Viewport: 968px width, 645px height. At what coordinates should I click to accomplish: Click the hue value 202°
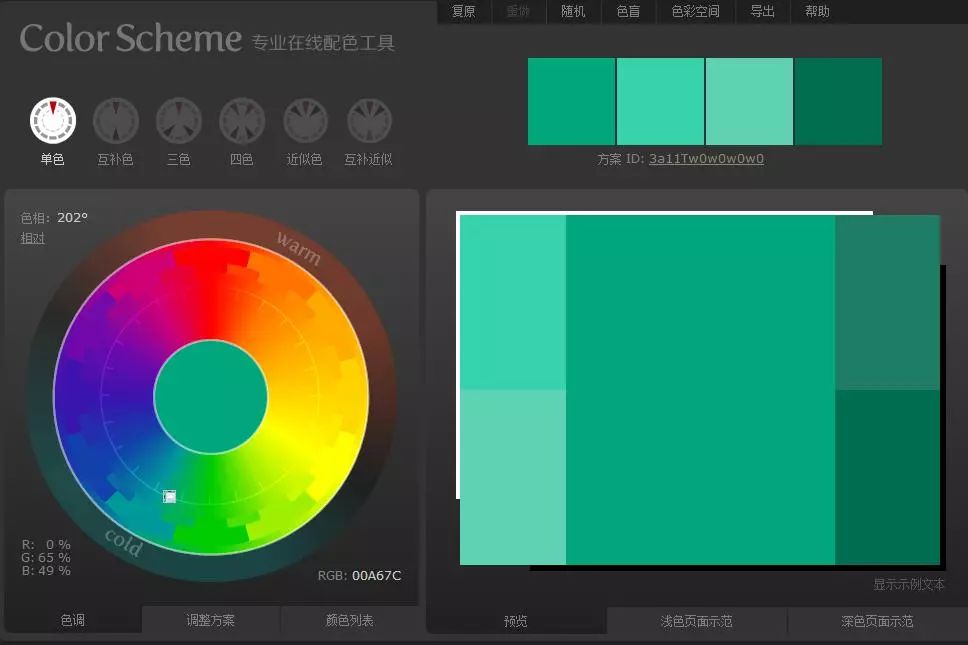[72, 217]
